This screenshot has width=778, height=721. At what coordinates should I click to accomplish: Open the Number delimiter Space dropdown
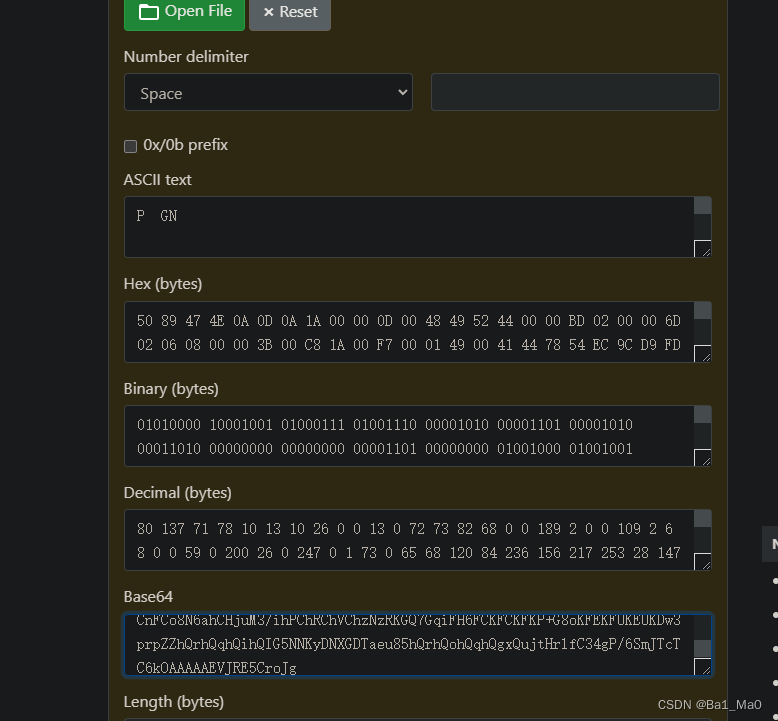coord(268,92)
